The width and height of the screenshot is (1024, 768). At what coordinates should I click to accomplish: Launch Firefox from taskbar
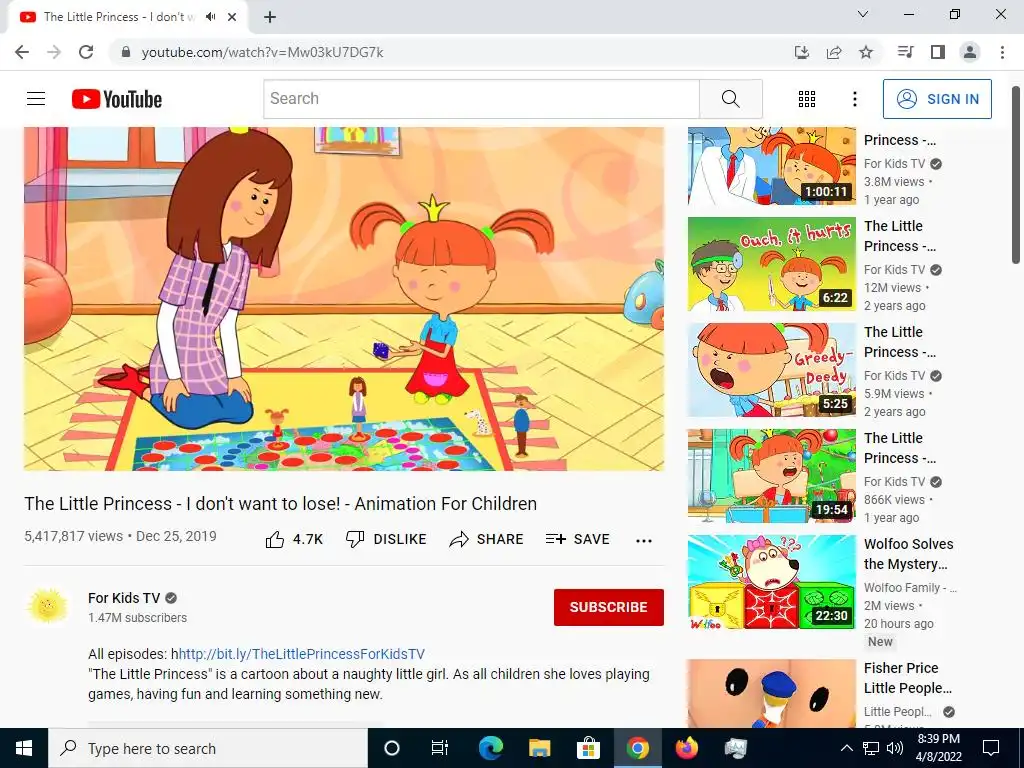686,748
